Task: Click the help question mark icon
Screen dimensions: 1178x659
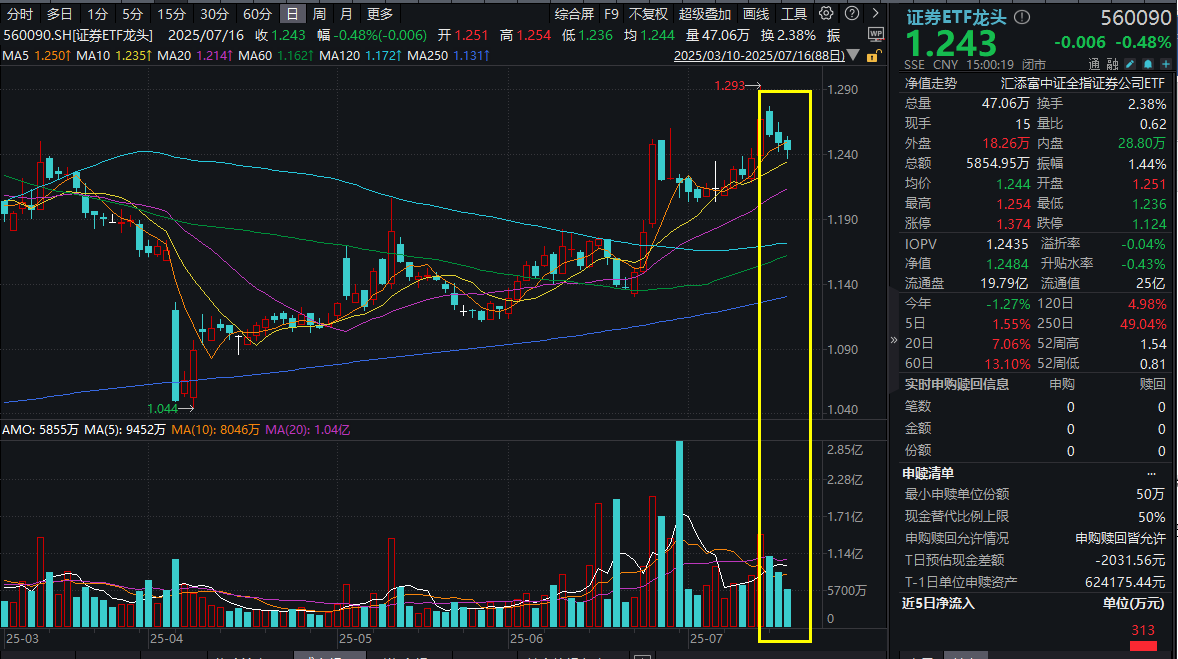Action: pos(850,14)
